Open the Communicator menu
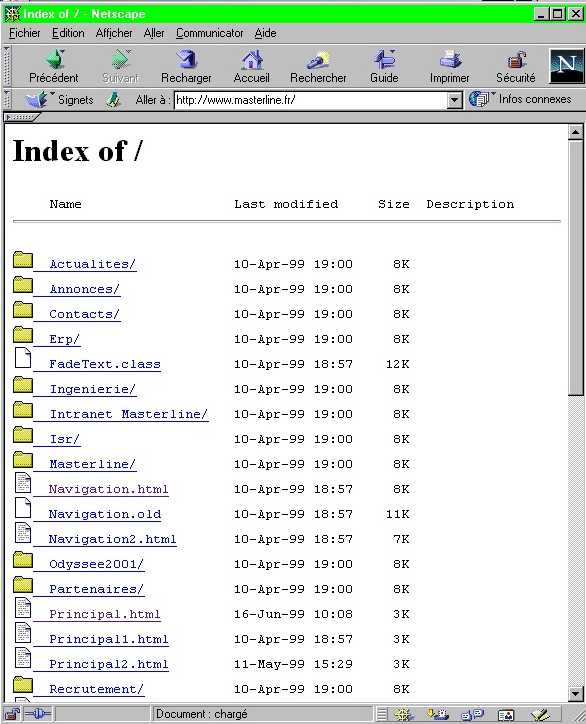 pyautogui.click(x=210, y=33)
